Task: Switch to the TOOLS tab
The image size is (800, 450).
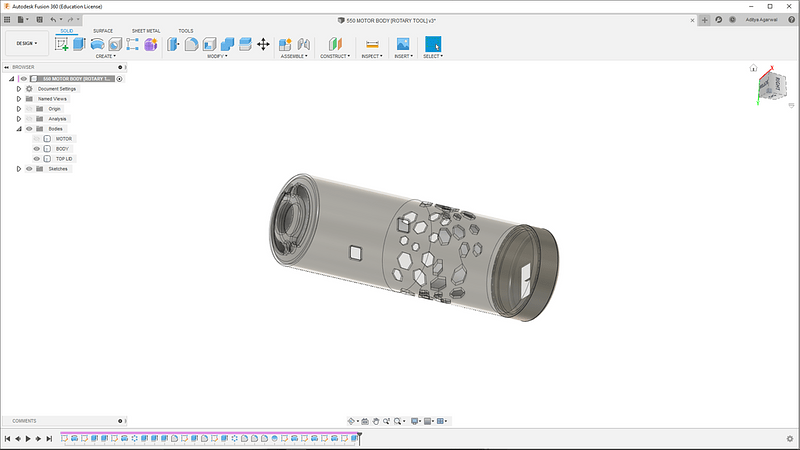Action: pos(186,31)
